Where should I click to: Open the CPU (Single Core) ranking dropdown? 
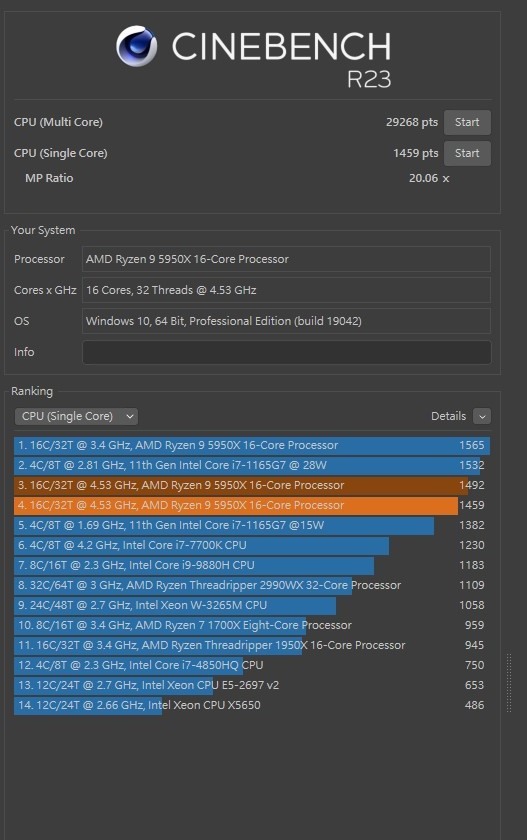pyautogui.click(x=76, y=416)
